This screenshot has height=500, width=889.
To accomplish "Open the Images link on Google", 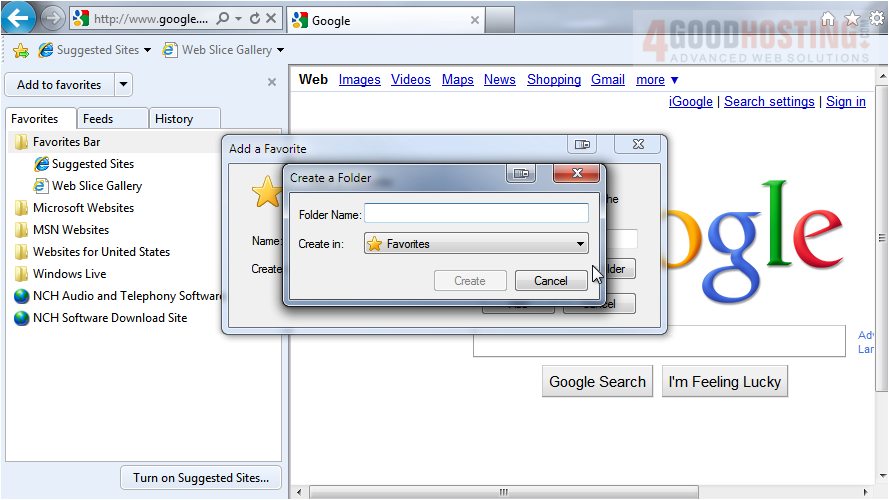I will click(359, 80).
